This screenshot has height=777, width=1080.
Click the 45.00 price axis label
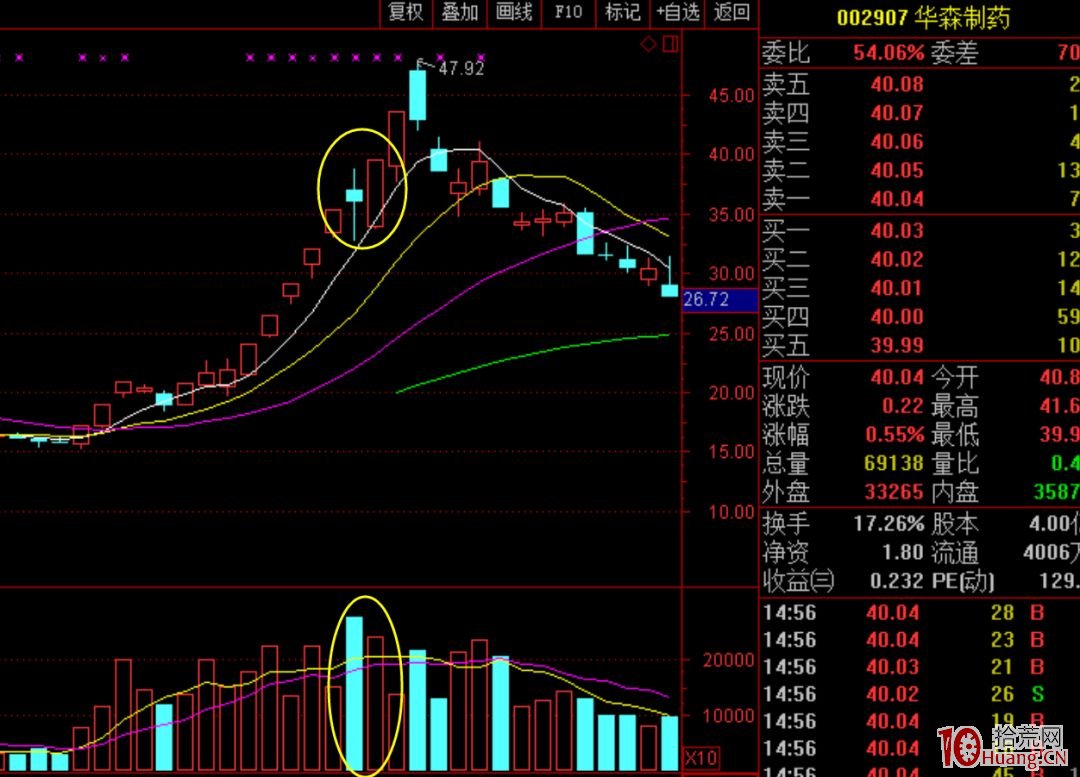coord(731,96)
